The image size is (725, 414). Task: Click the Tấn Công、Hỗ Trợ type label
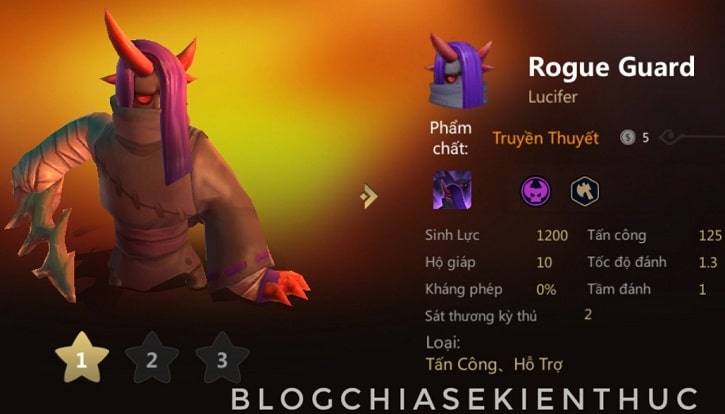pos(494,365)
